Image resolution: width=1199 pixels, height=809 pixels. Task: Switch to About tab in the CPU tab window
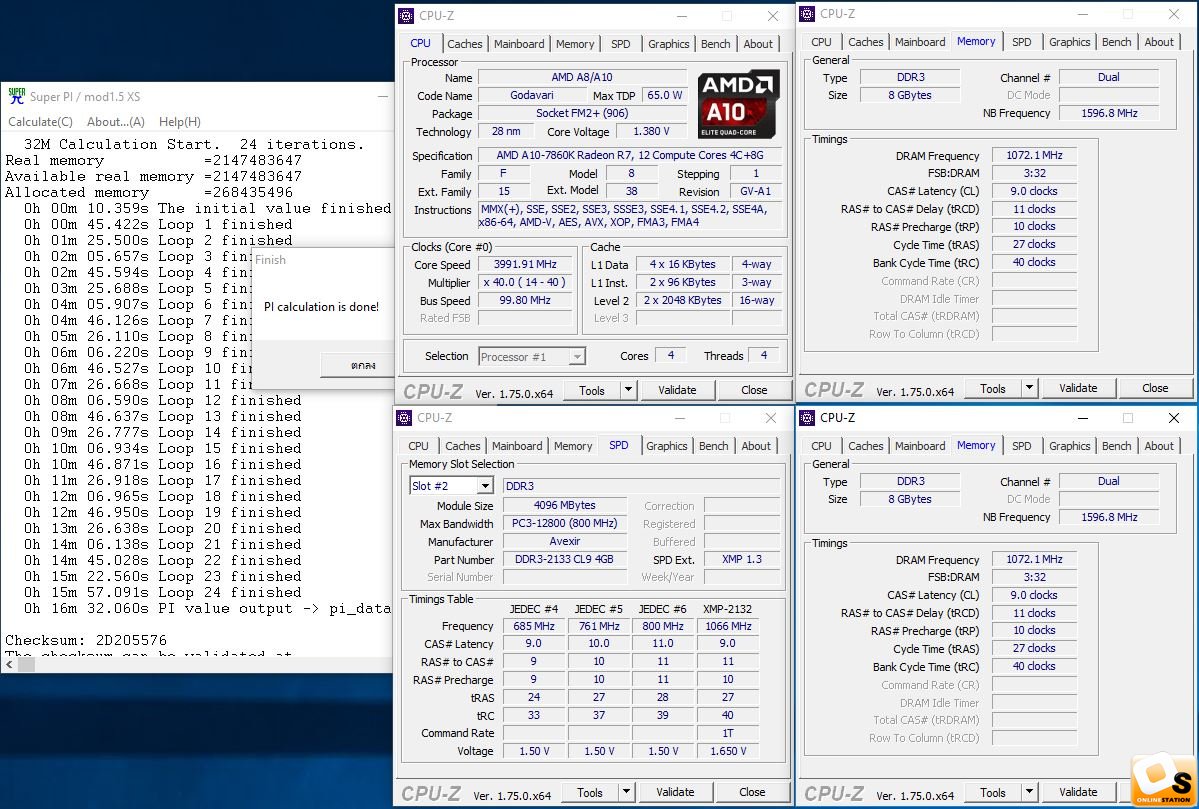point(759,44)
